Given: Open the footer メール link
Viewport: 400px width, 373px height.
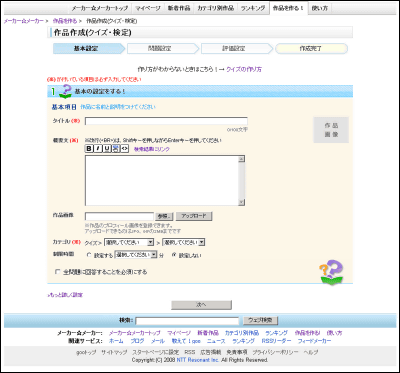Looking at the screenshot, I should pyautogui.click(x=158, y=341).
